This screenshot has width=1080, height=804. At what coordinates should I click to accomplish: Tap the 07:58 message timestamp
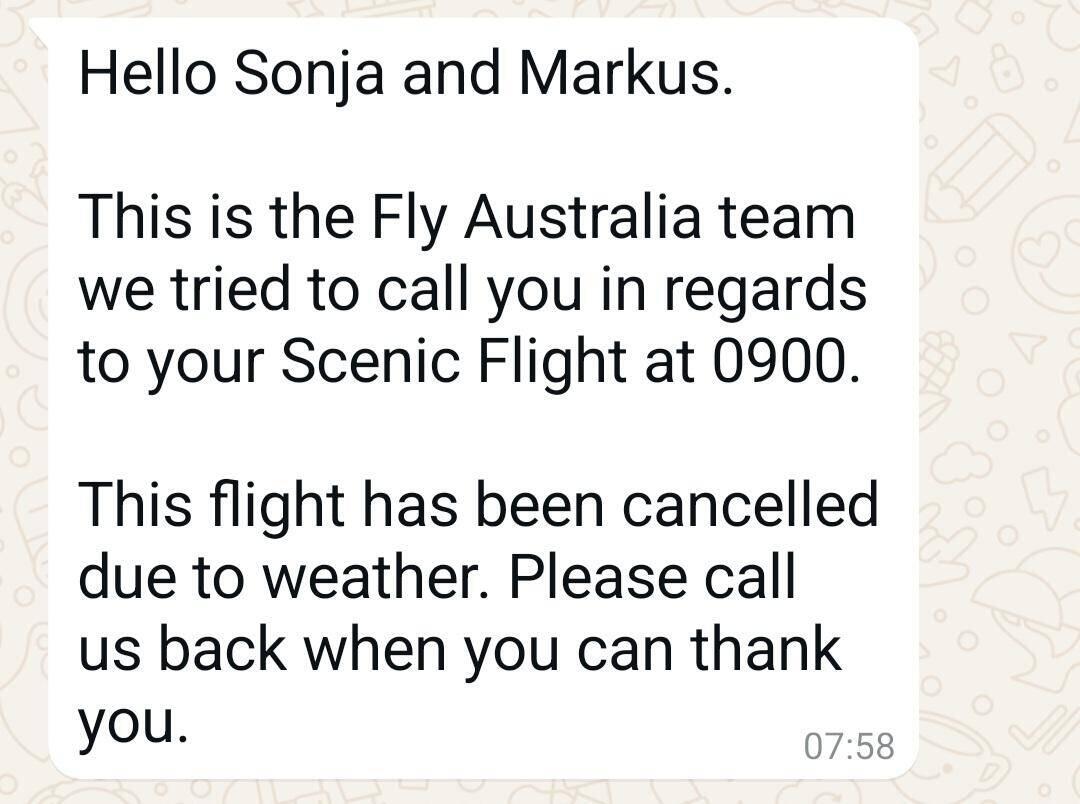[x=849, y=746]
